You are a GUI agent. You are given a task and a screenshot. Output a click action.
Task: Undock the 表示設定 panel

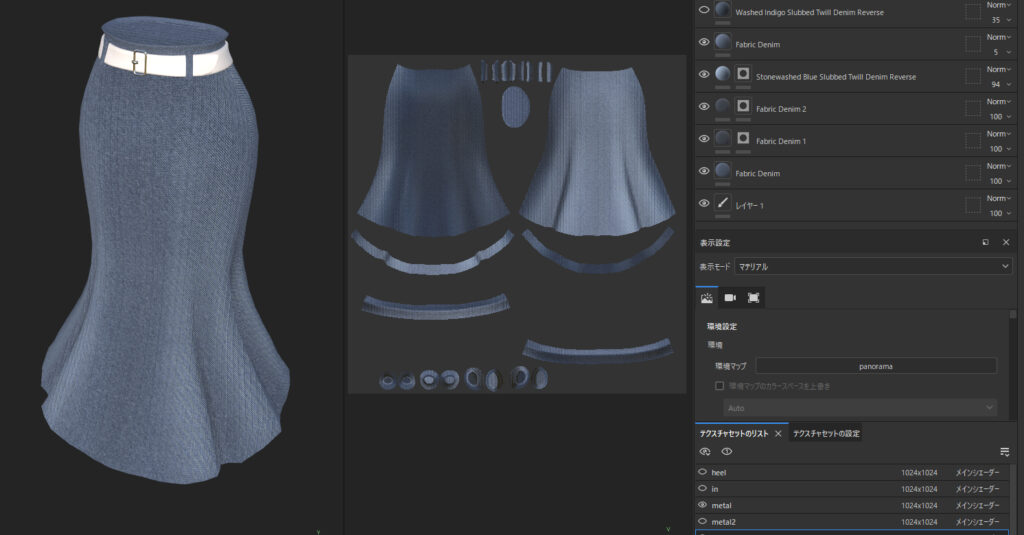click(x=986, y=242)
